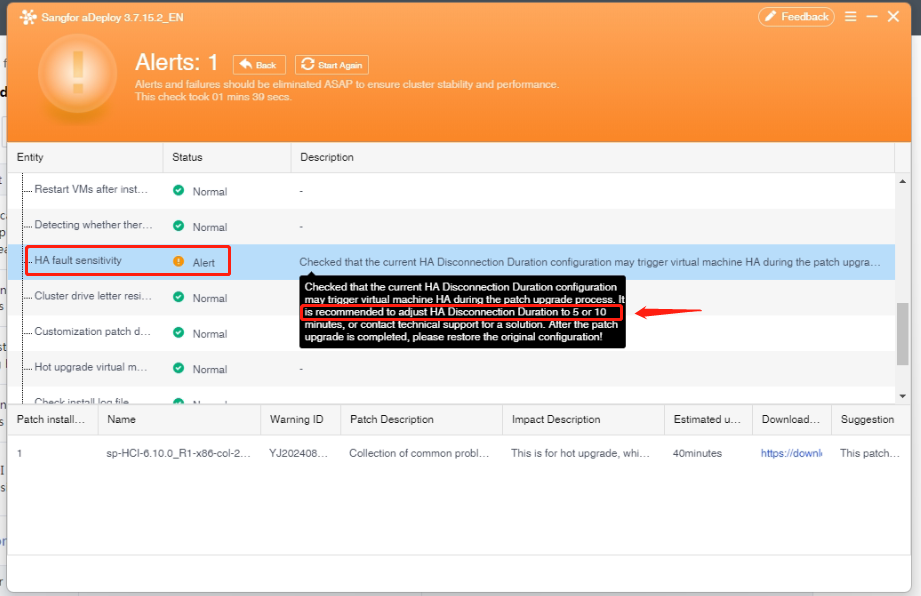This screenshot has height=596, width=921.
Task: Open the https://downl... download link
Action: point(791,453)
